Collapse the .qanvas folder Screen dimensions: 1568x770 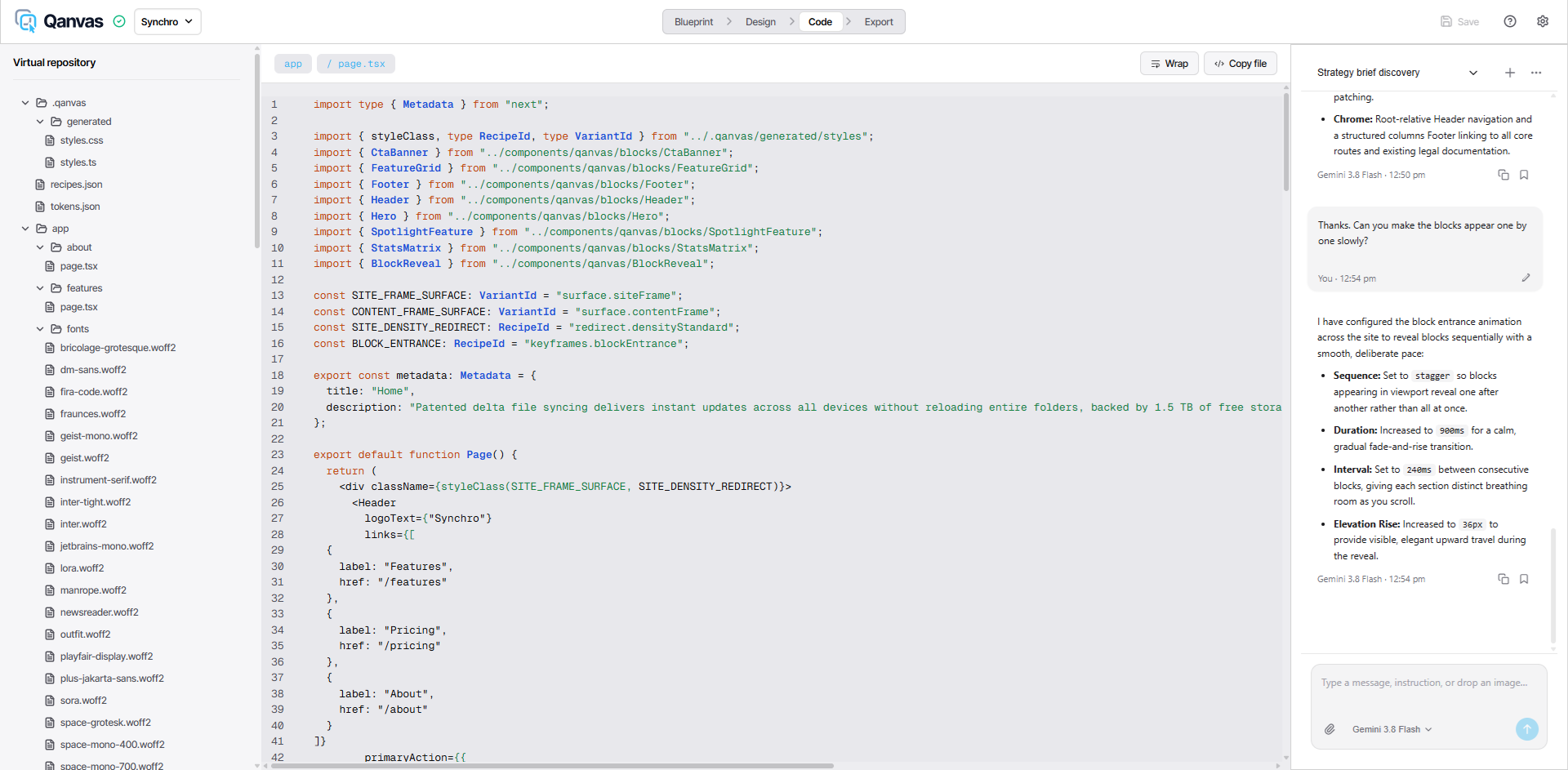pyautogui.click(x=25, y=103)
